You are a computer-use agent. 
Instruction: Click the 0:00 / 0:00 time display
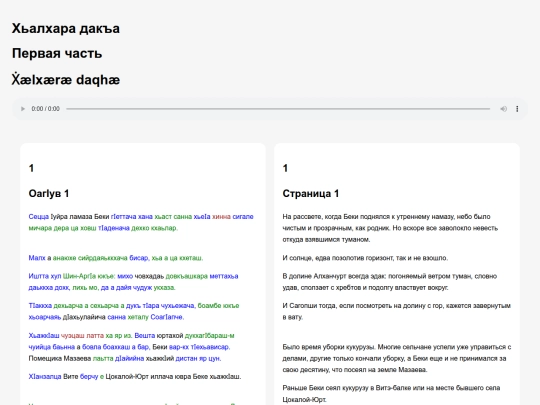click(x=45, y=109)
